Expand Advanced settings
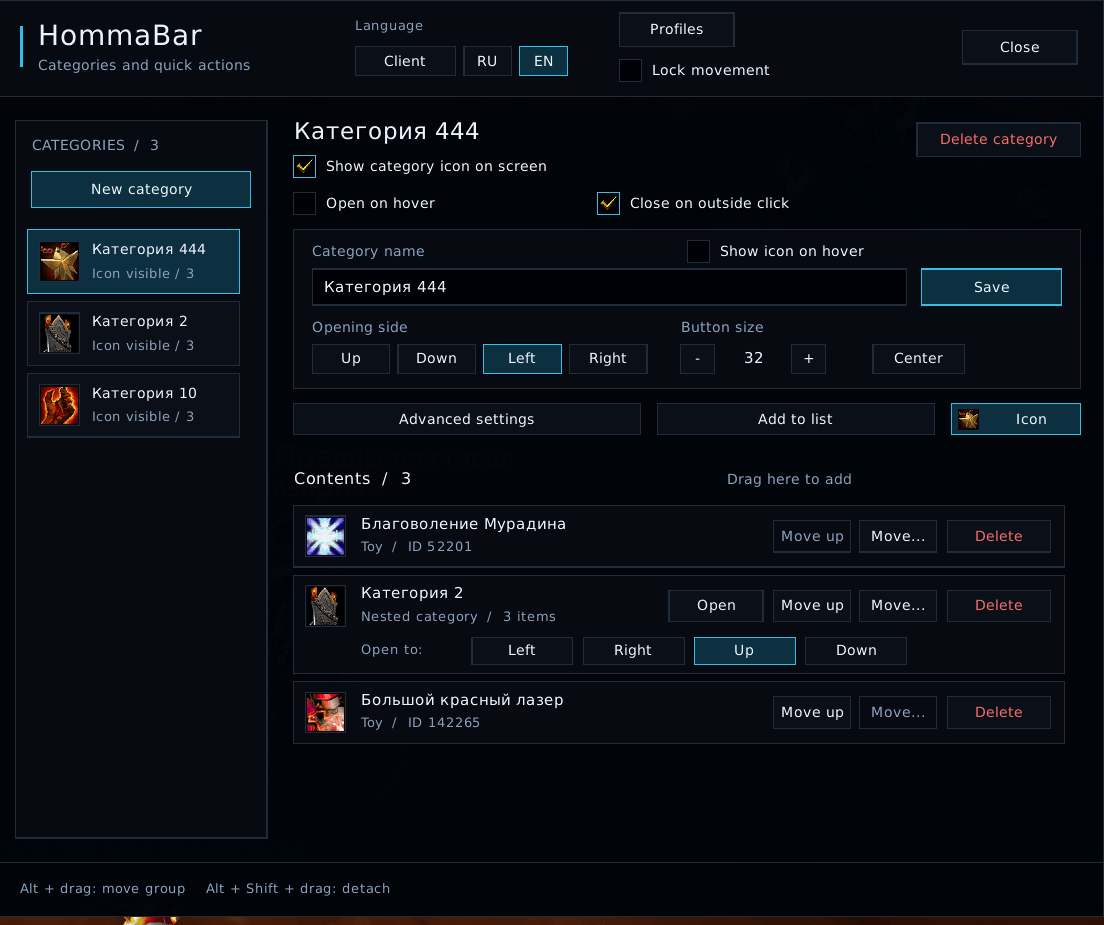The width and height of the screenshot is (1104, 925). (467, 419)
